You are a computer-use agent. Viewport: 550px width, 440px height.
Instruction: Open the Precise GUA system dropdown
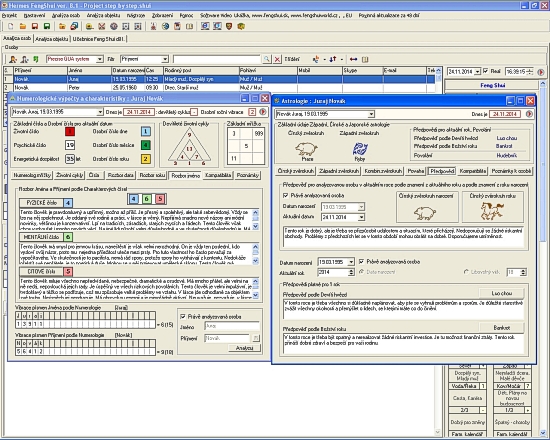coord(100,59)
